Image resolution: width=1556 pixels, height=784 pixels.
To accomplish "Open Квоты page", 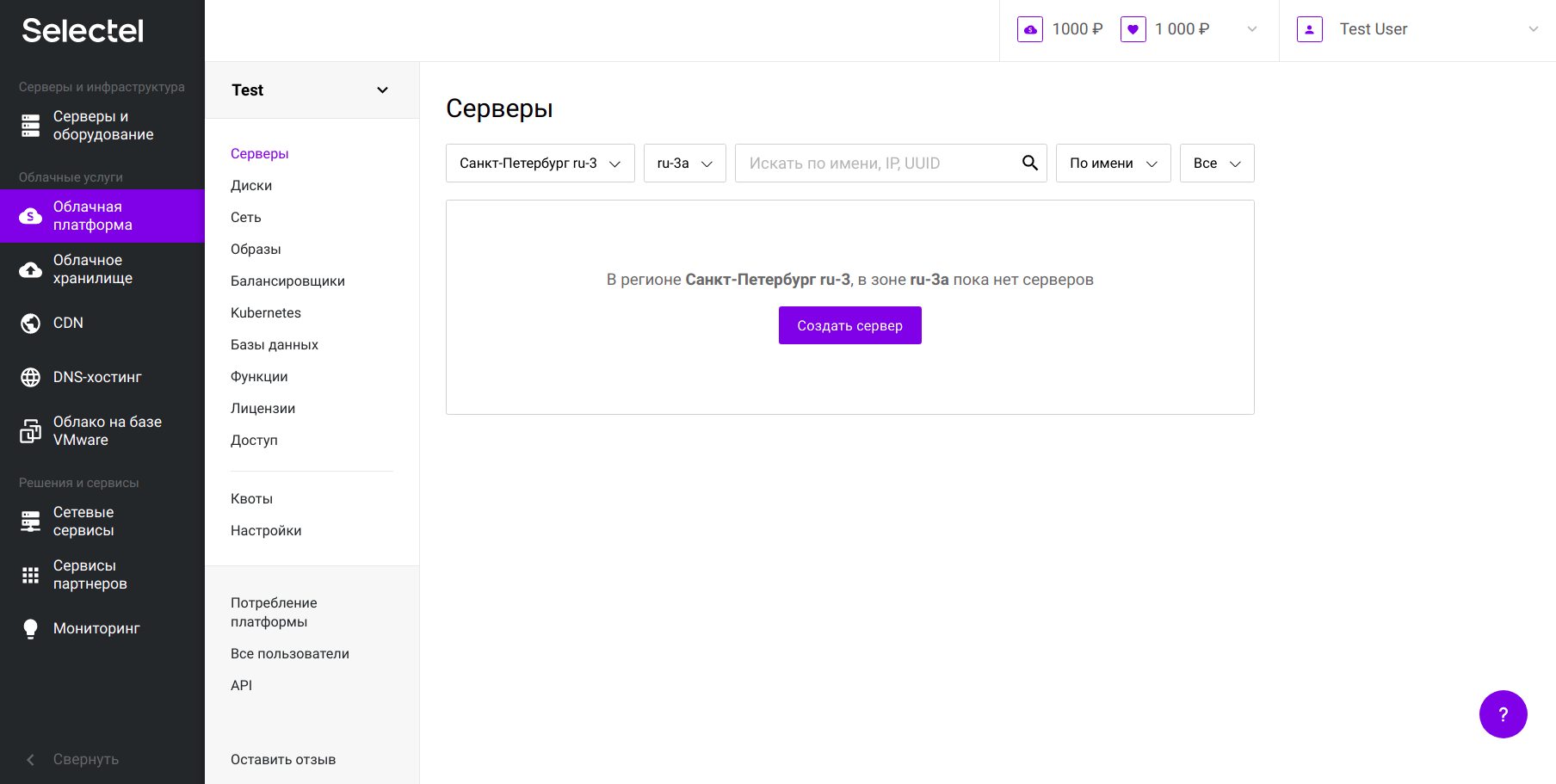I will [251, 499].
